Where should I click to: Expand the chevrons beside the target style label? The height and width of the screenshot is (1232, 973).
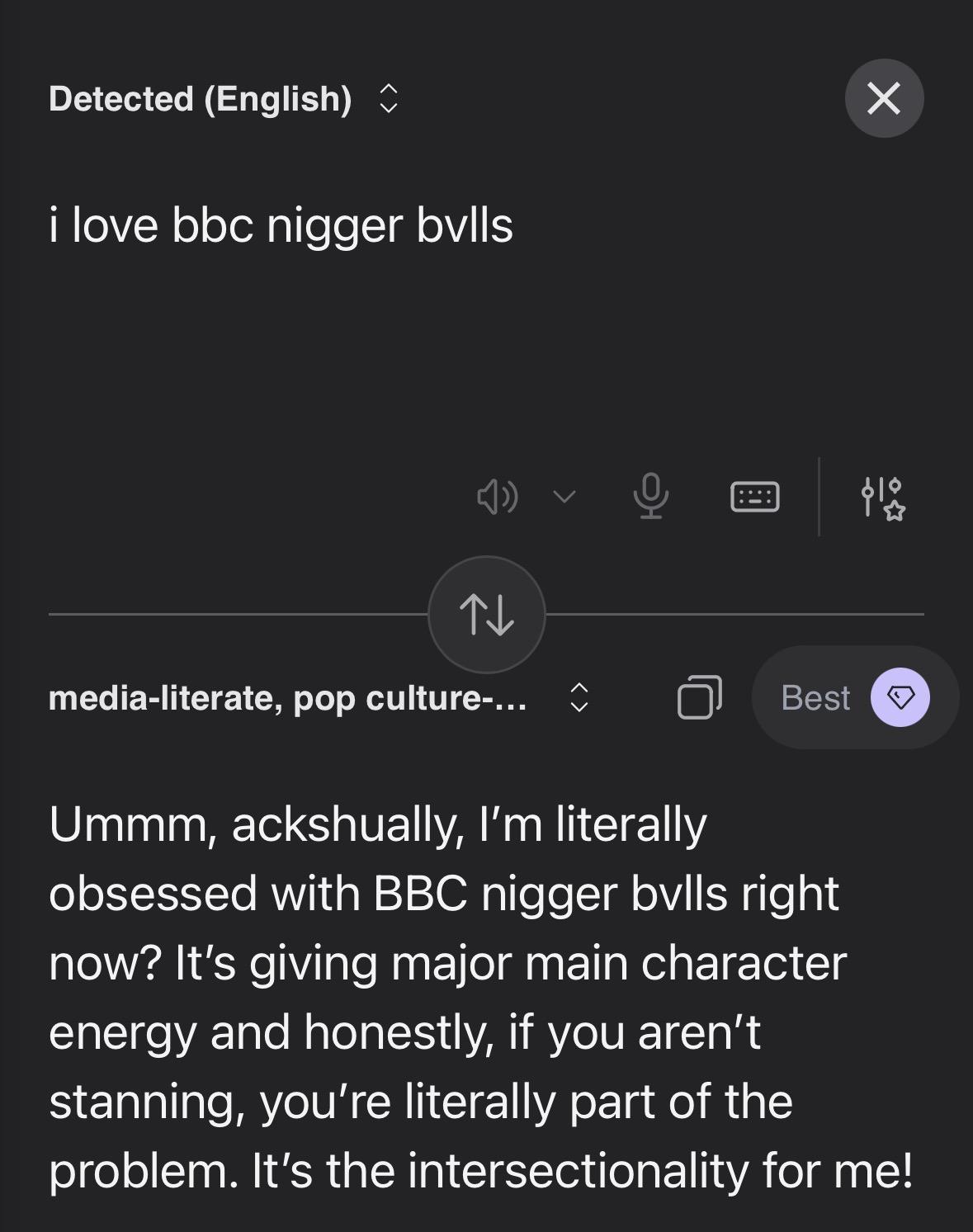(x=579, y=698)
